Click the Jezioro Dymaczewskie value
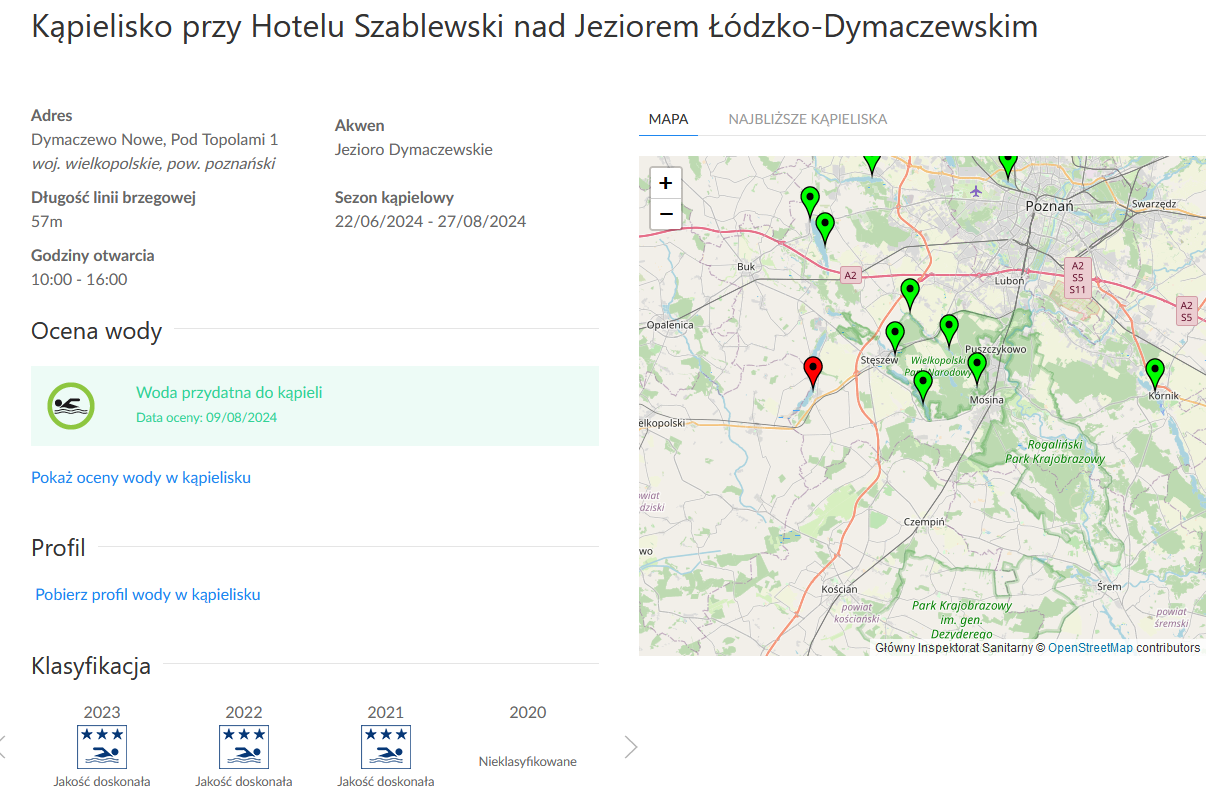Viewport: 1231px width, 805px height. pos(414,149)
